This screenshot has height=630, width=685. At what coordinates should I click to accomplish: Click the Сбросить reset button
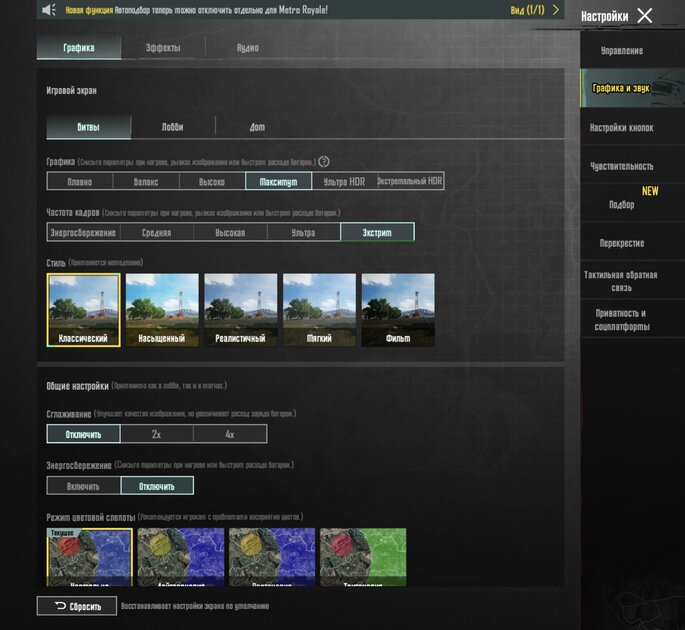[77, 606]
